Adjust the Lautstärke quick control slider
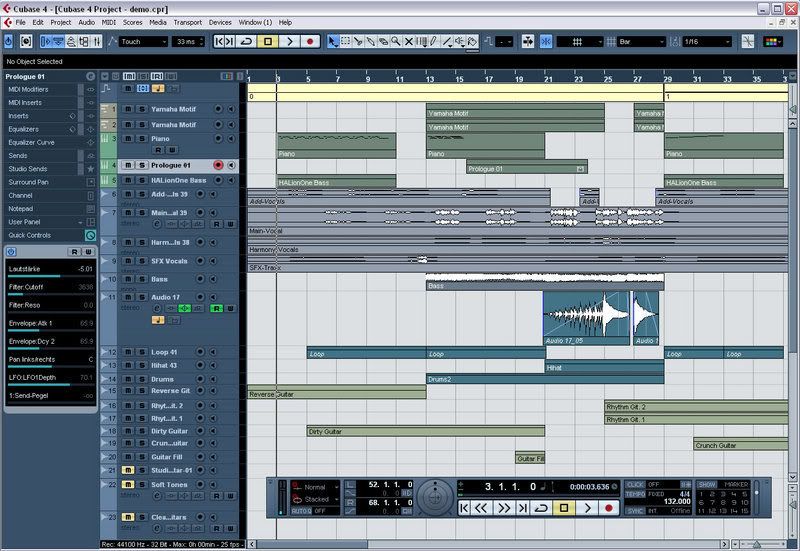800x551 pixels. point(51,276)
